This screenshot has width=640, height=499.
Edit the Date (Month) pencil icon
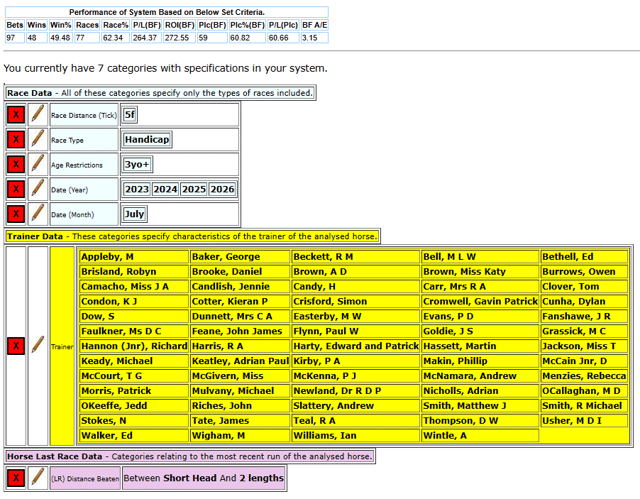tap(38, 214)
